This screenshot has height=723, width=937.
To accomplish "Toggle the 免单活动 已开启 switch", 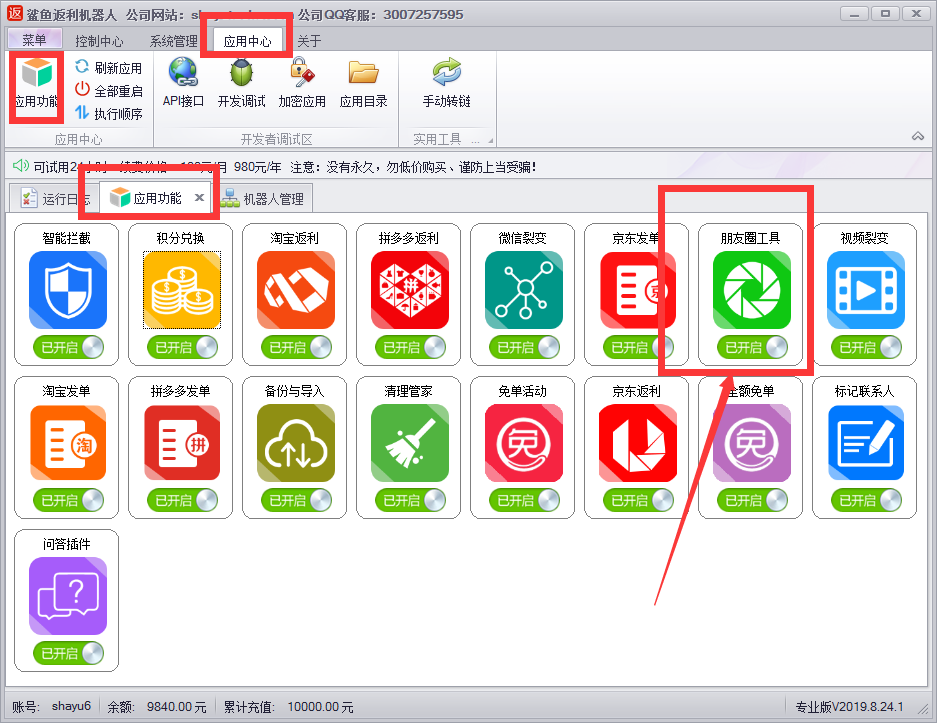I will 525,500.
